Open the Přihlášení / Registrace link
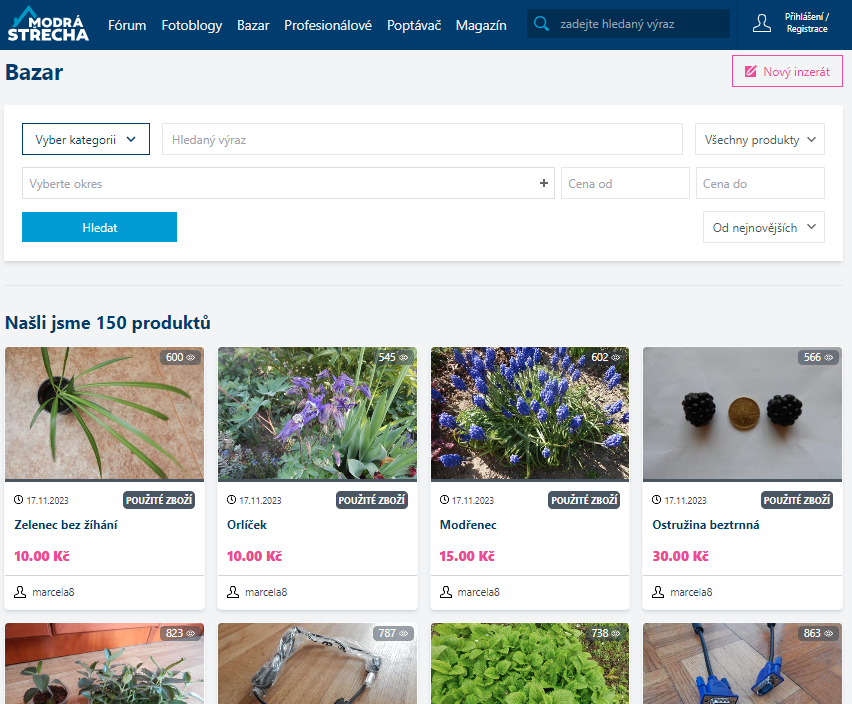Screen dimensions: 852x704 coord(806,24)
